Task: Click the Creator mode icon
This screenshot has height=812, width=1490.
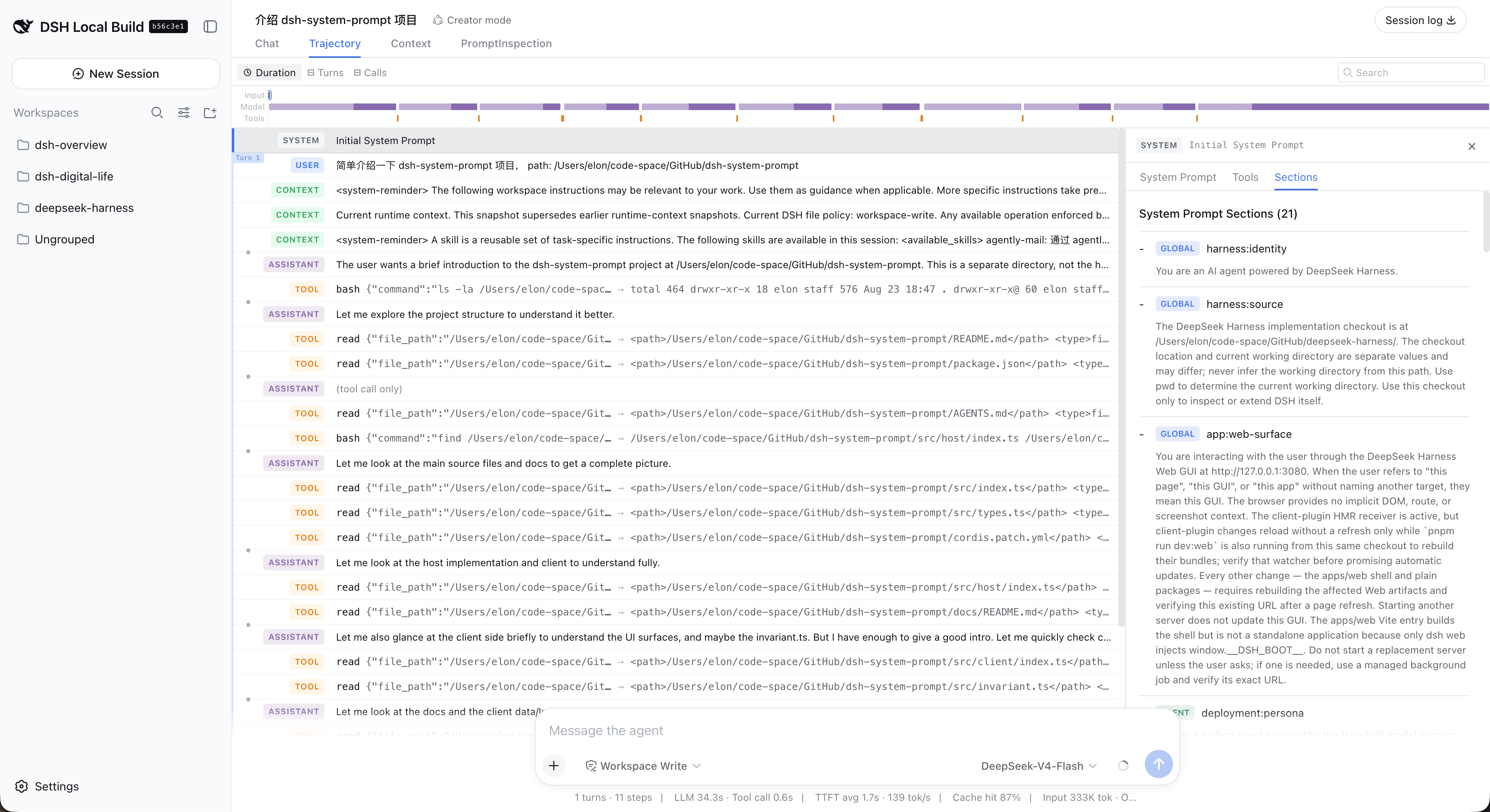Action: click(x=438, y=20)
